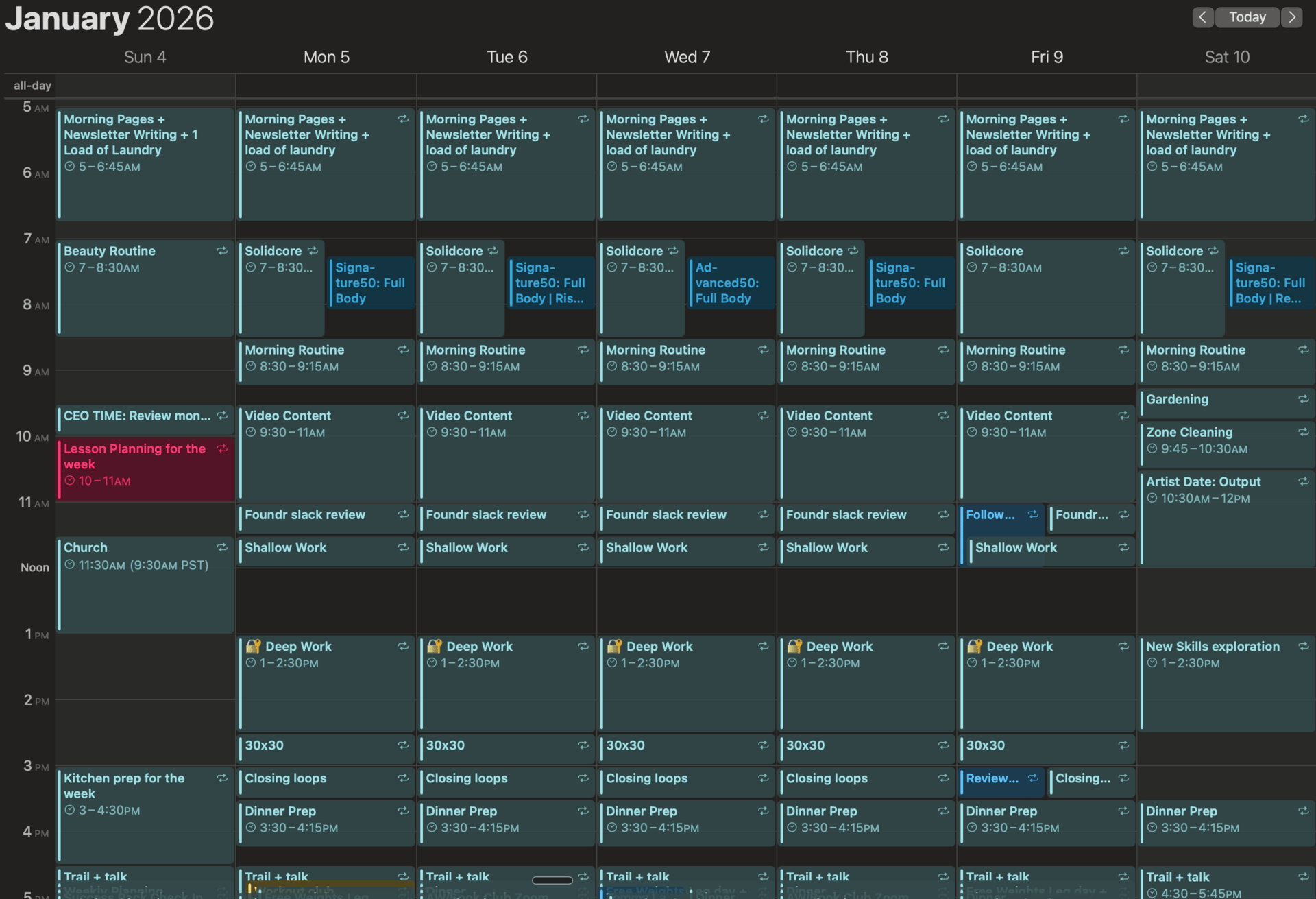Click the repeat icon on Friday's Follow event
This screenshot has height=899, width=1316.
(x=1032, y=514)
